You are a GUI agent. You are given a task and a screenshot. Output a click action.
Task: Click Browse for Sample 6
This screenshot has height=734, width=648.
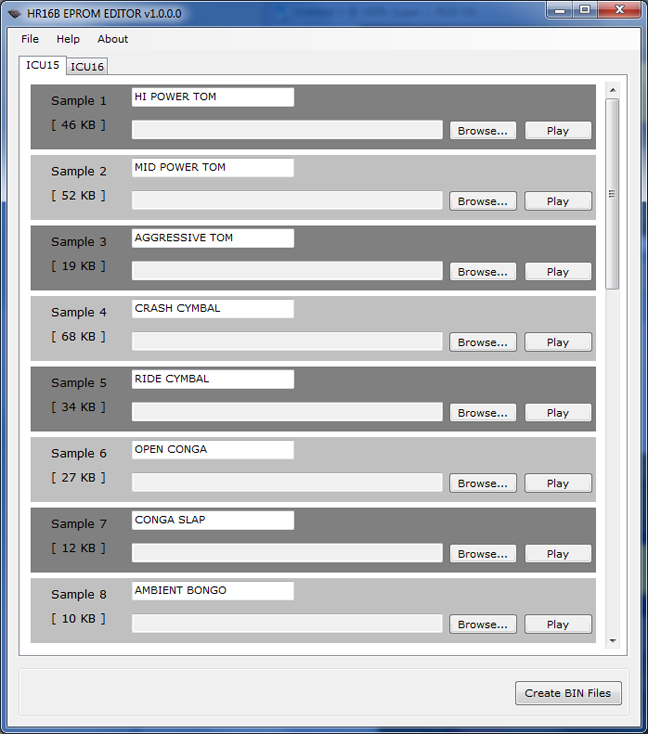click(x=483, y=483)
